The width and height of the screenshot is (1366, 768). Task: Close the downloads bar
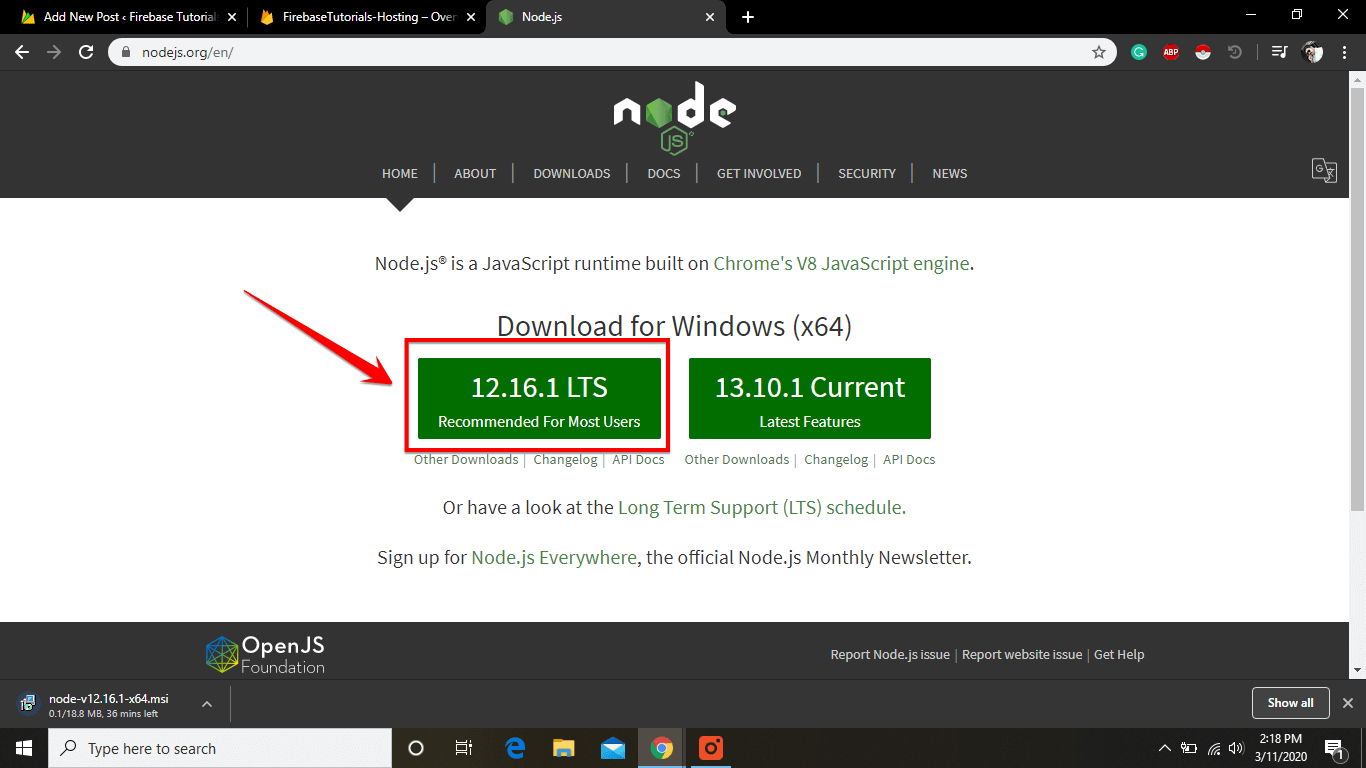[x=1348, y=703]
